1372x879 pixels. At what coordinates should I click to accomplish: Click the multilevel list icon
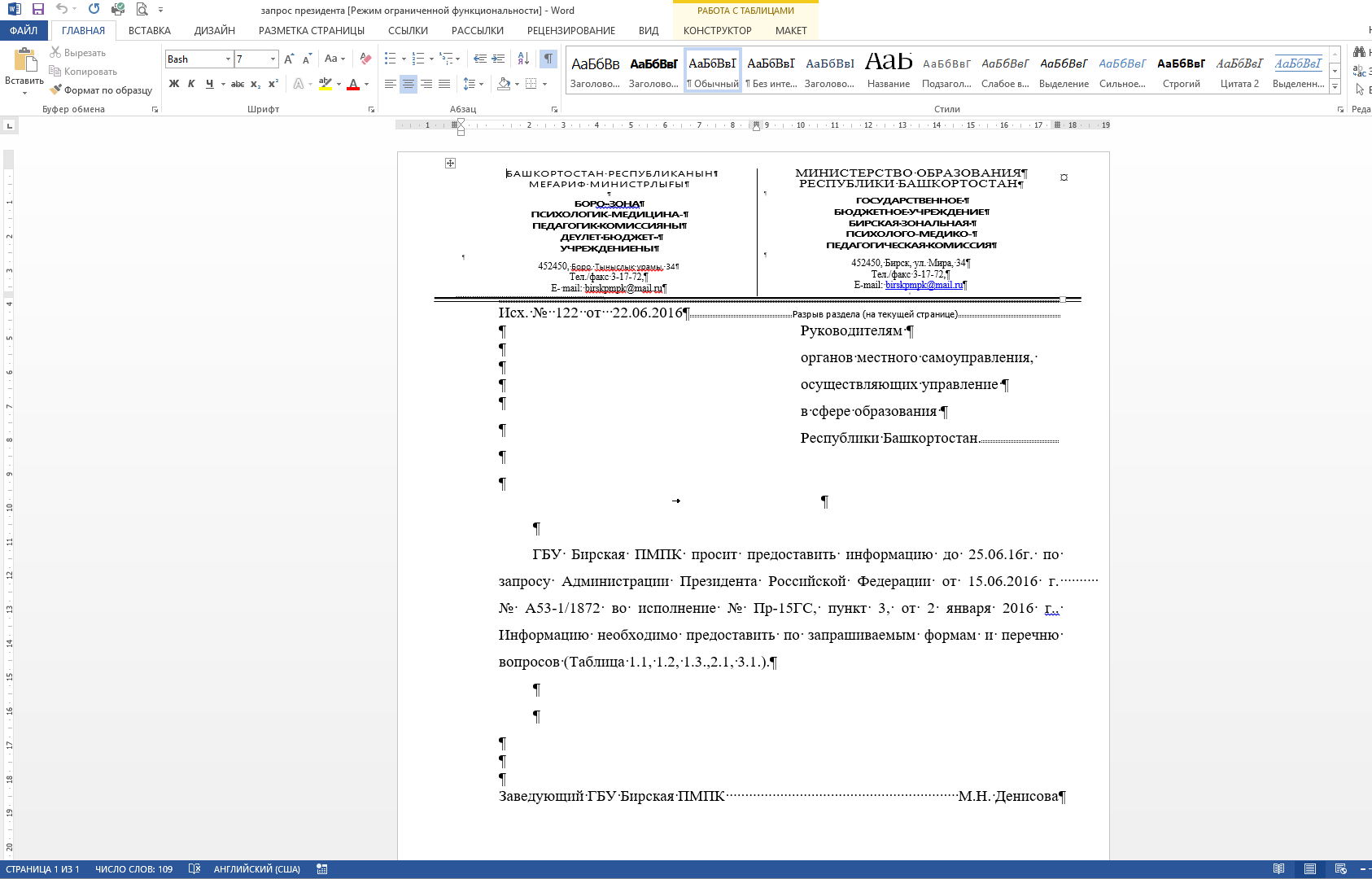[x=446, y=59]
